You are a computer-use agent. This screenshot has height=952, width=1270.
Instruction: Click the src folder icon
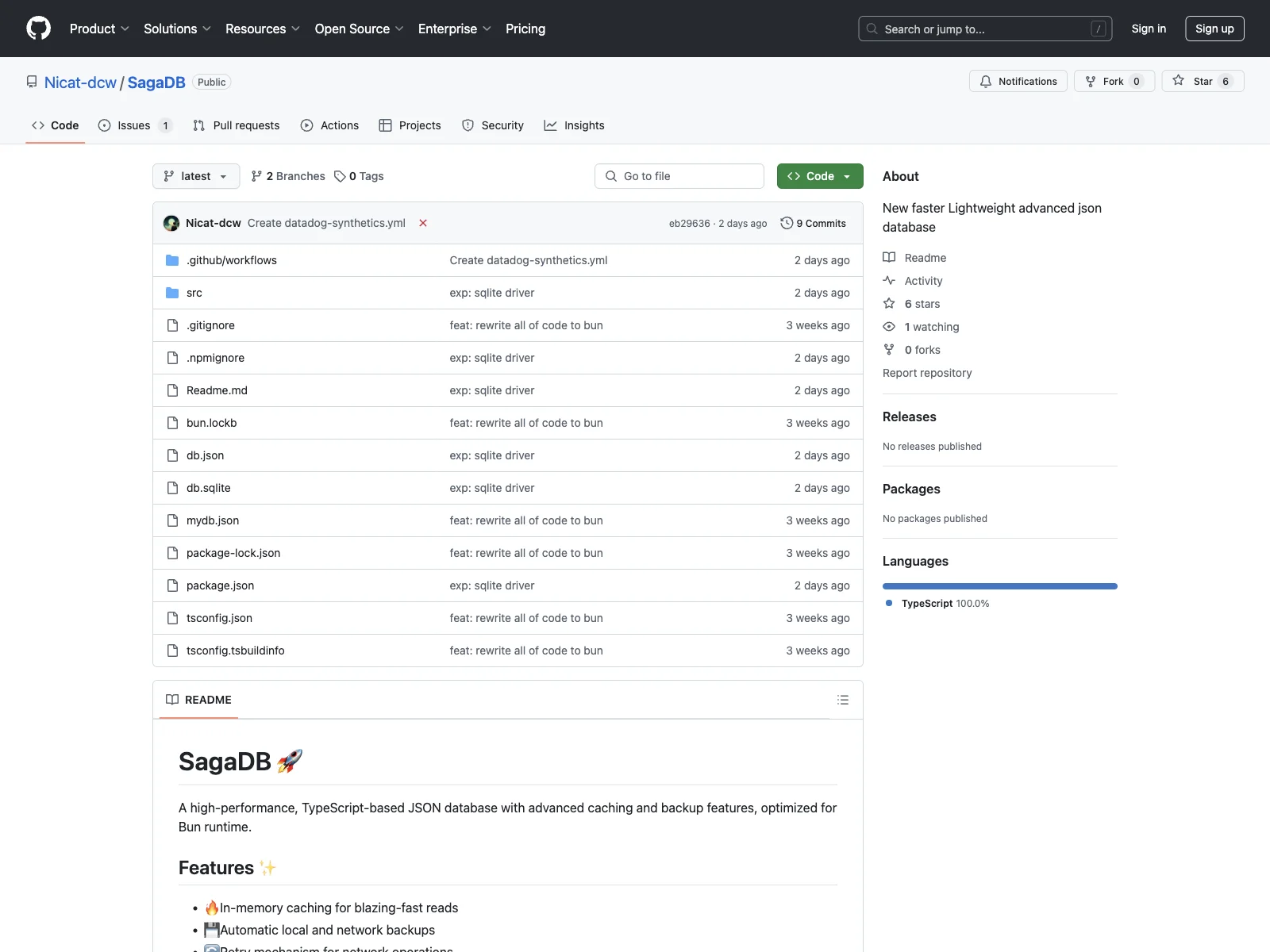[172, 293]
